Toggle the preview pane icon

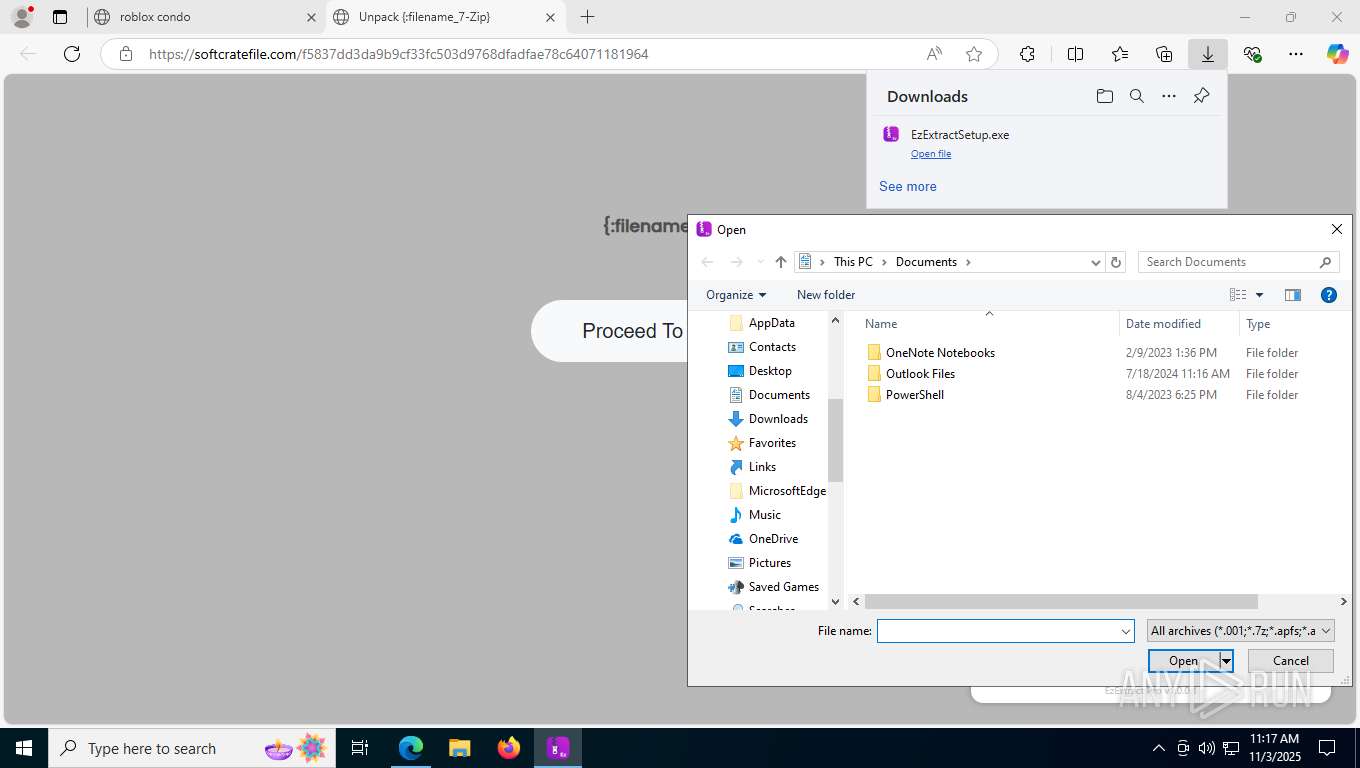[x=1292, y=295]
